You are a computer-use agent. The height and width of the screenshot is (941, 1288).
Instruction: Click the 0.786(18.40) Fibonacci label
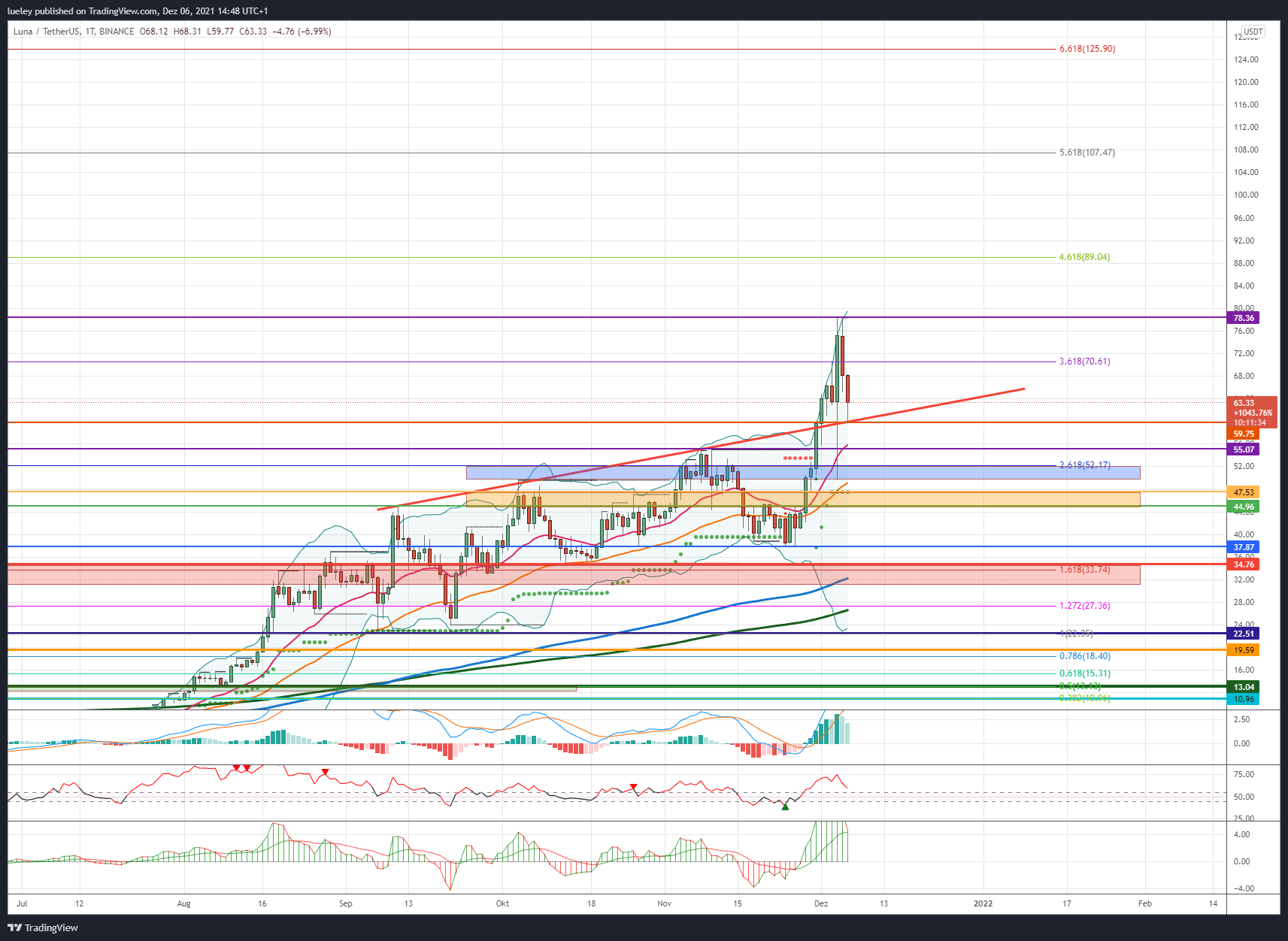point(1084,656)
